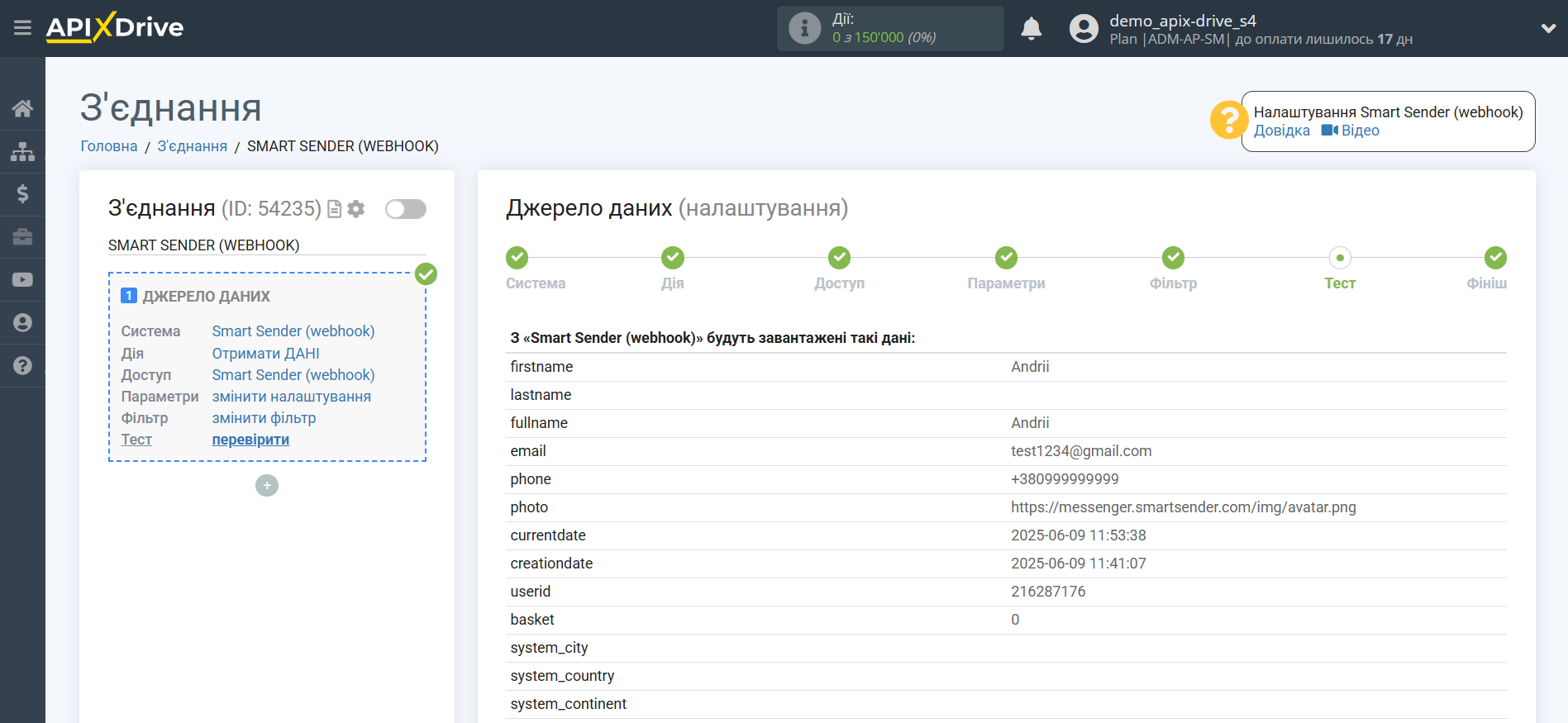The image size is (1568, 723).
Task: Toggle the connection on/off switch
Action: pyautogui.click(x=406, y=209)
